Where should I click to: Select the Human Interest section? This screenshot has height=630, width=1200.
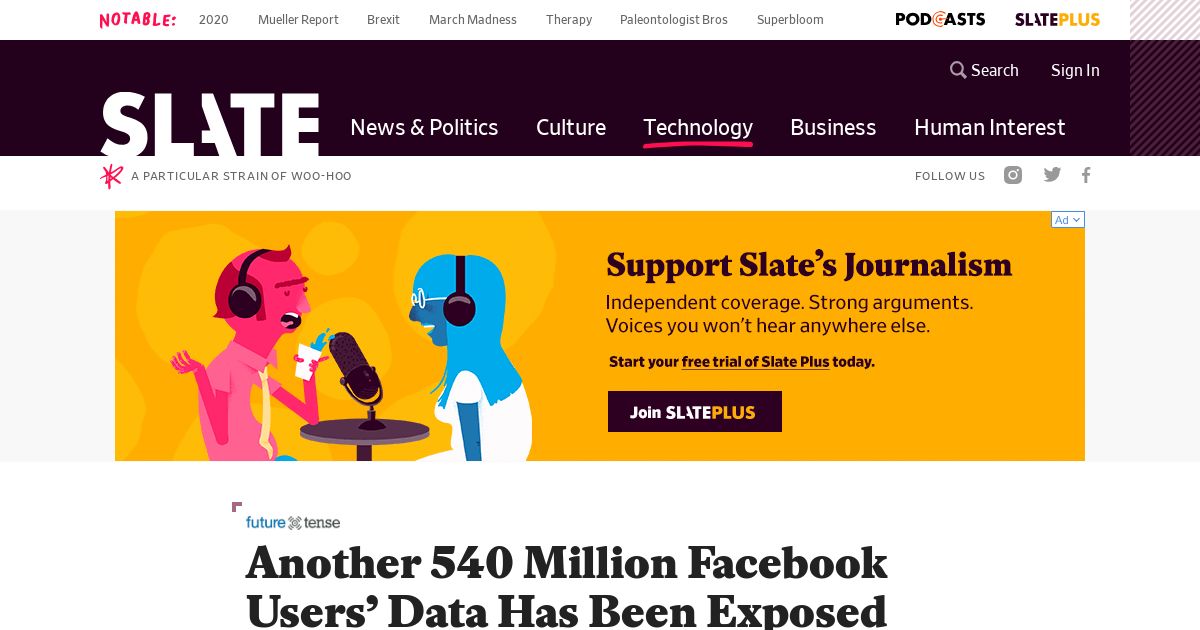990,128
